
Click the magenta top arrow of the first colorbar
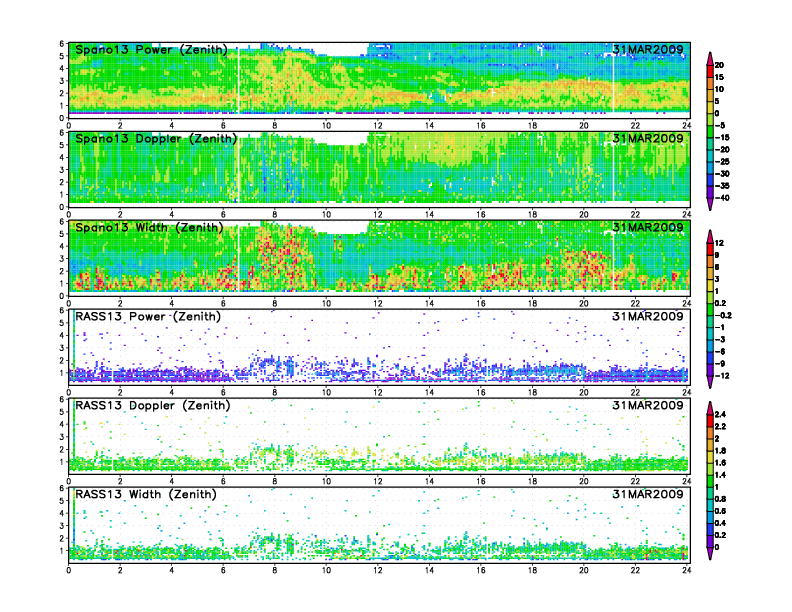point(710,58)
